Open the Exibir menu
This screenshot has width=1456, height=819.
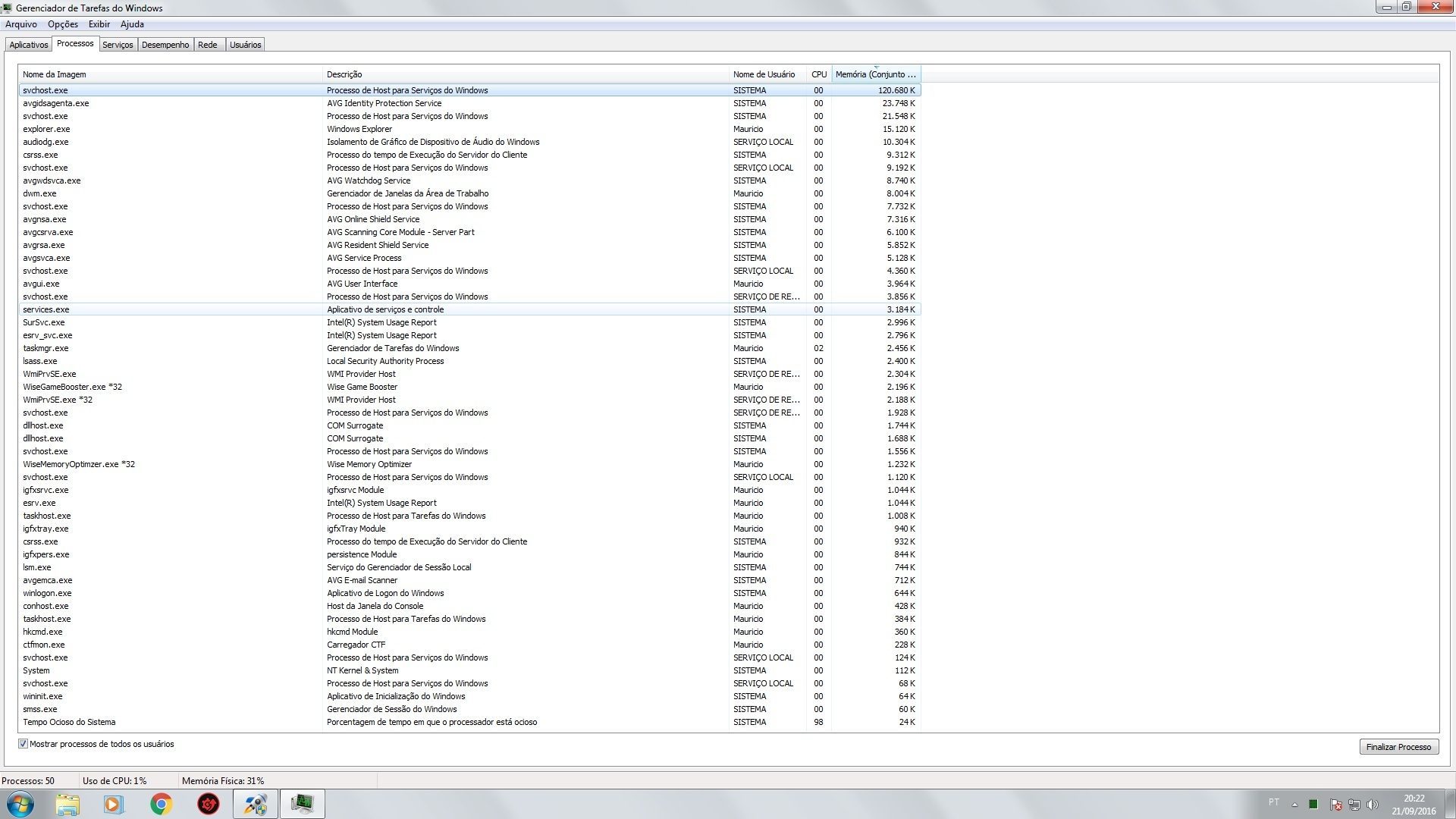click(x=99, y=24)
